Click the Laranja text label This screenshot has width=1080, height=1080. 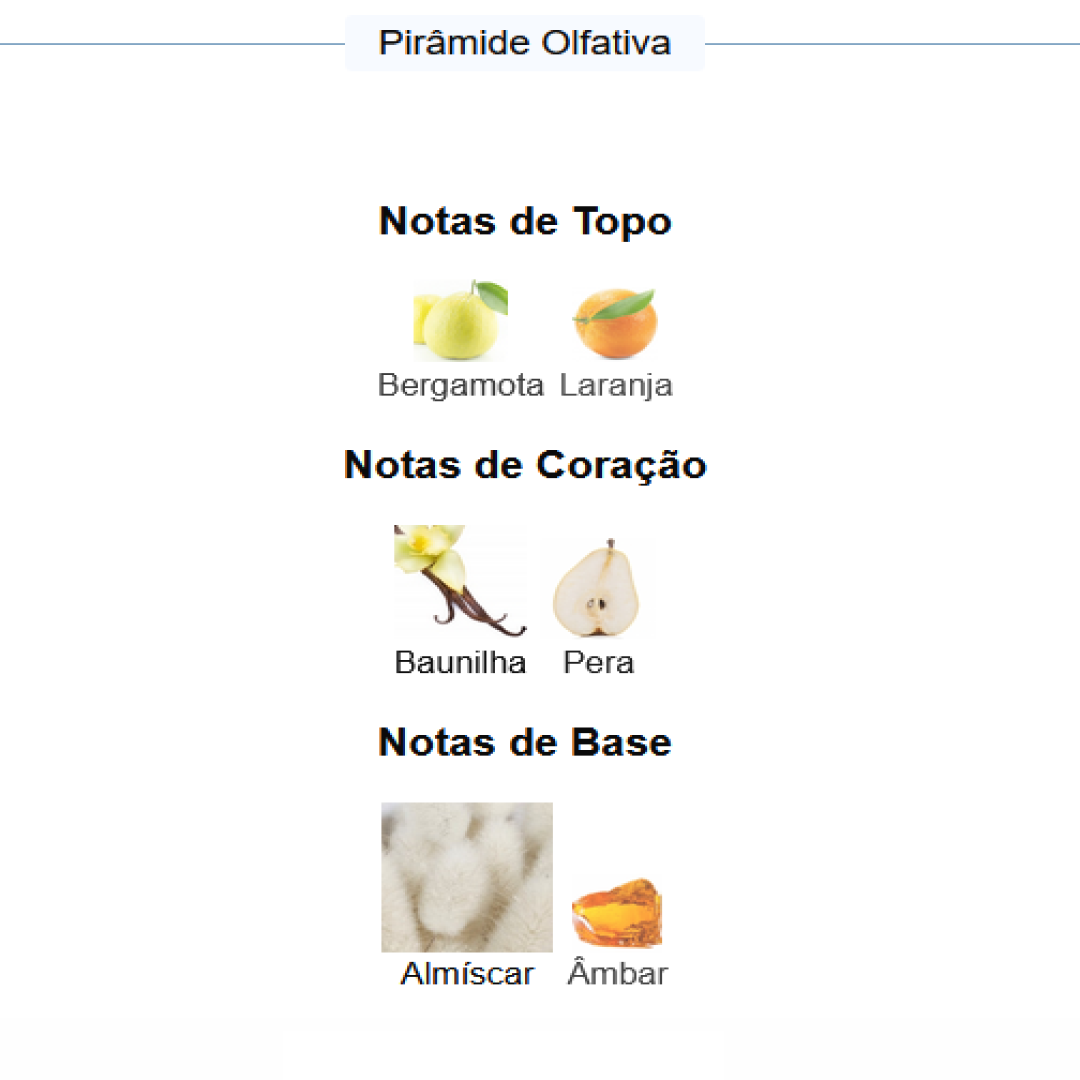pos(615,385)
